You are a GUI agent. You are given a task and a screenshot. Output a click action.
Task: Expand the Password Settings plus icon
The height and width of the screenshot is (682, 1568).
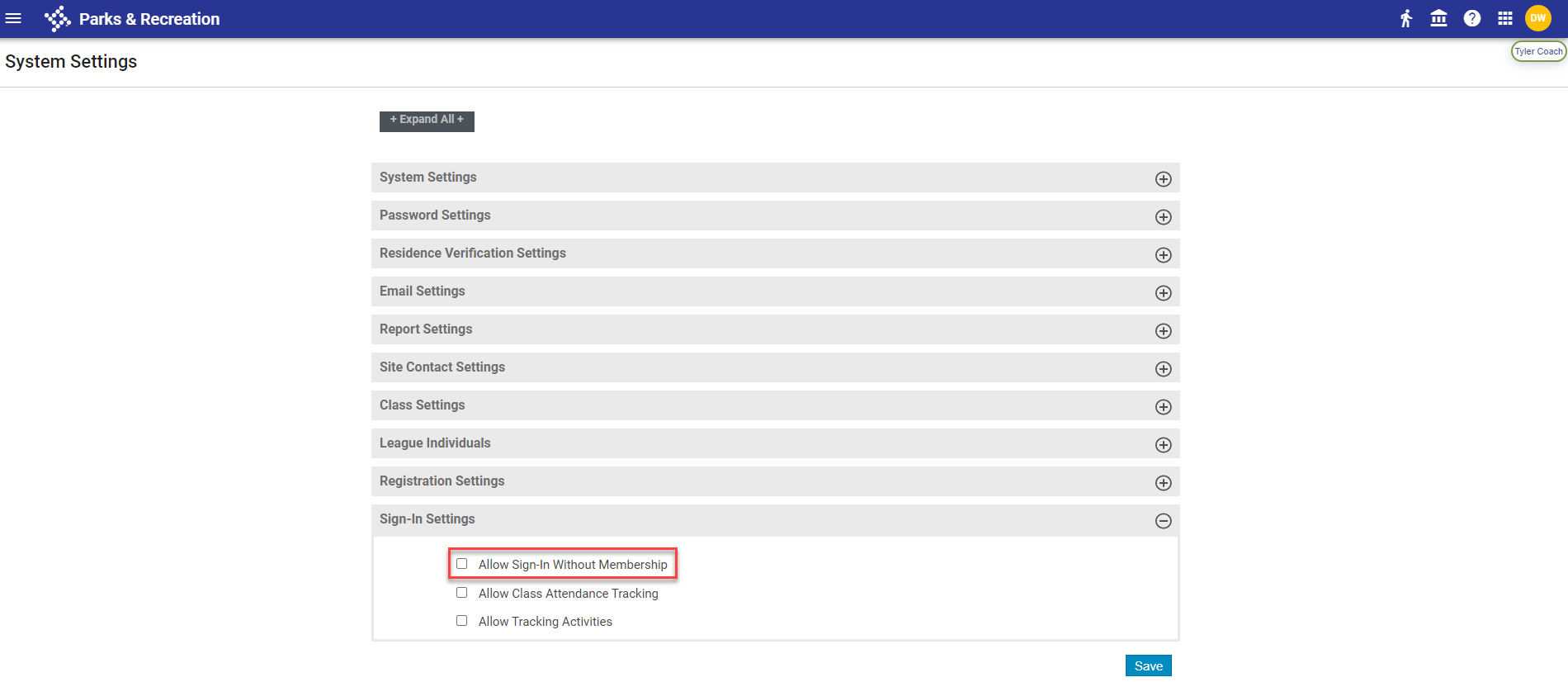tap(1163, 217)
